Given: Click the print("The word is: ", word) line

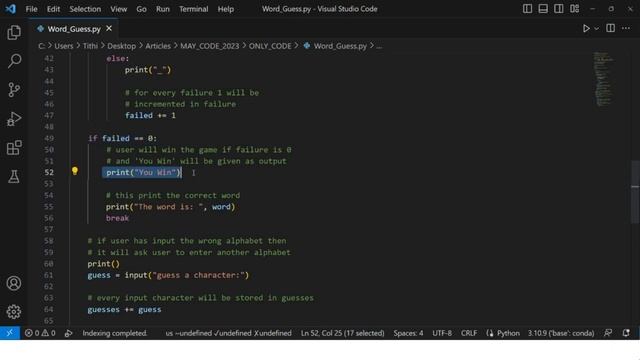Looking at the screenshot, I should point(170,207).
